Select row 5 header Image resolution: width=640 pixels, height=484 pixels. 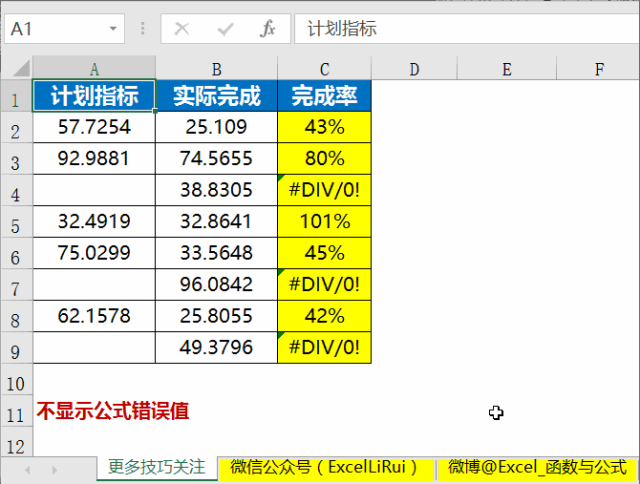coord(16,222)
